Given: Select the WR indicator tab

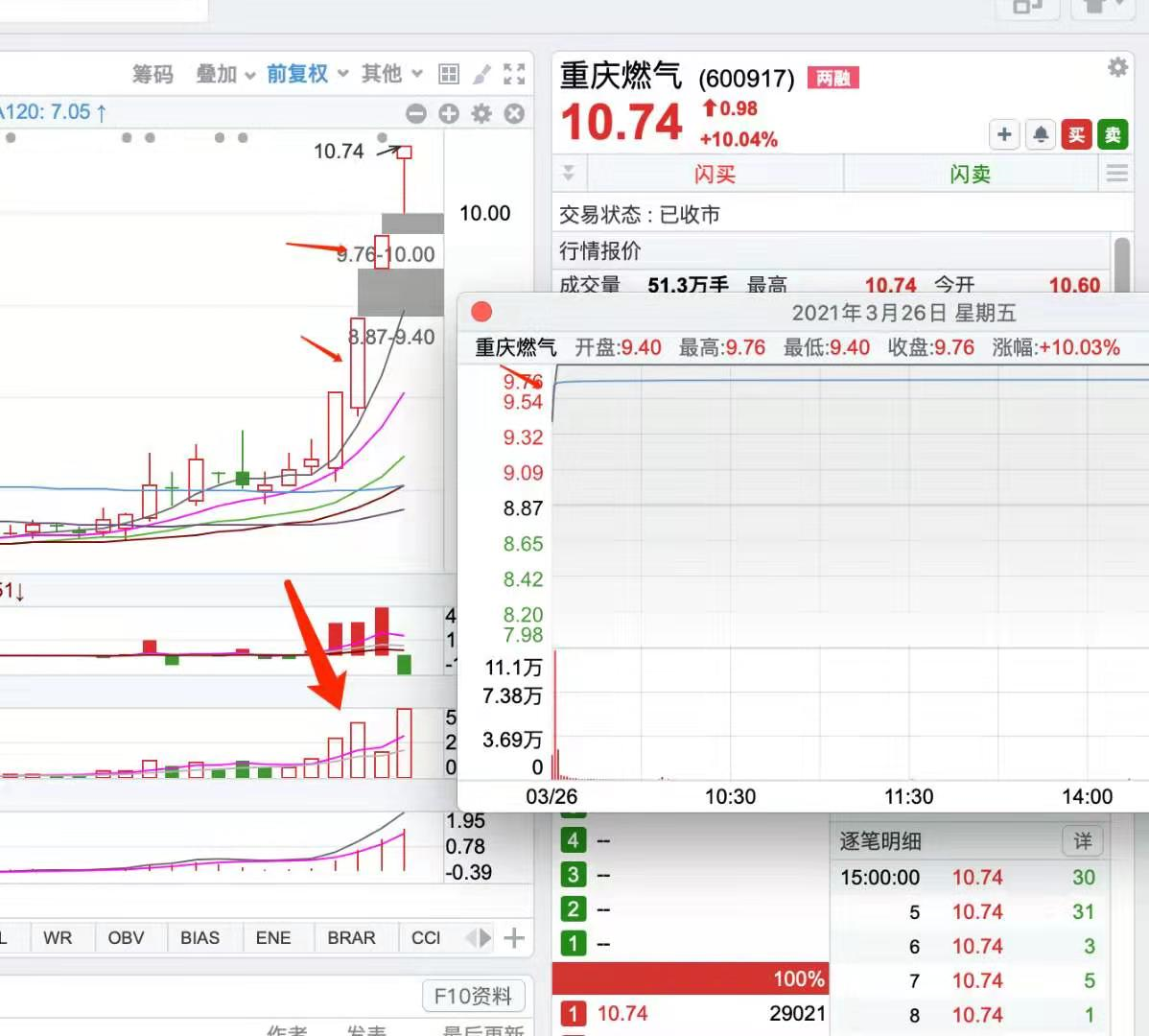Looking at the screenshot, I should click(58, 938).
